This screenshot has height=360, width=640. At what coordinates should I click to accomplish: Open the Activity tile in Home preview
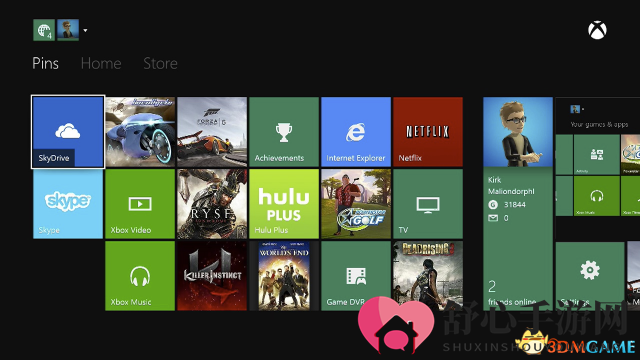pos(597,155)
